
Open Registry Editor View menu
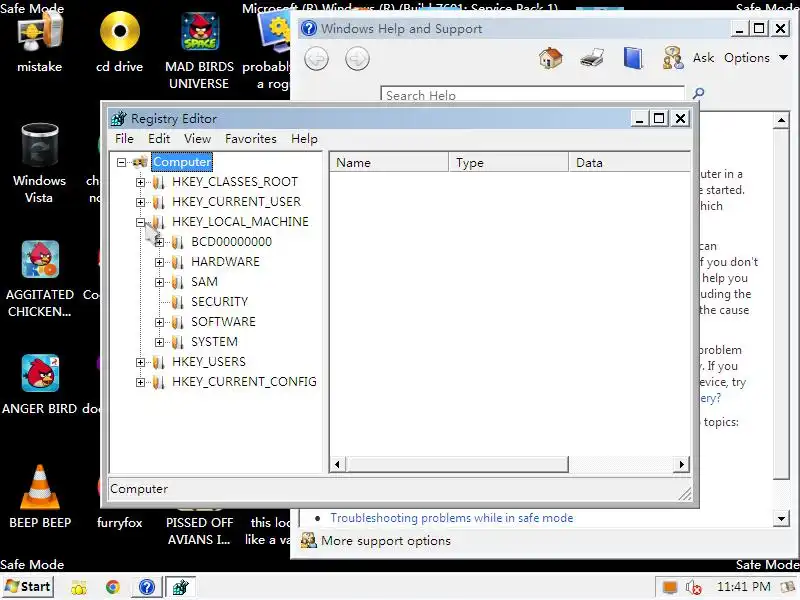tap(197, 139)
